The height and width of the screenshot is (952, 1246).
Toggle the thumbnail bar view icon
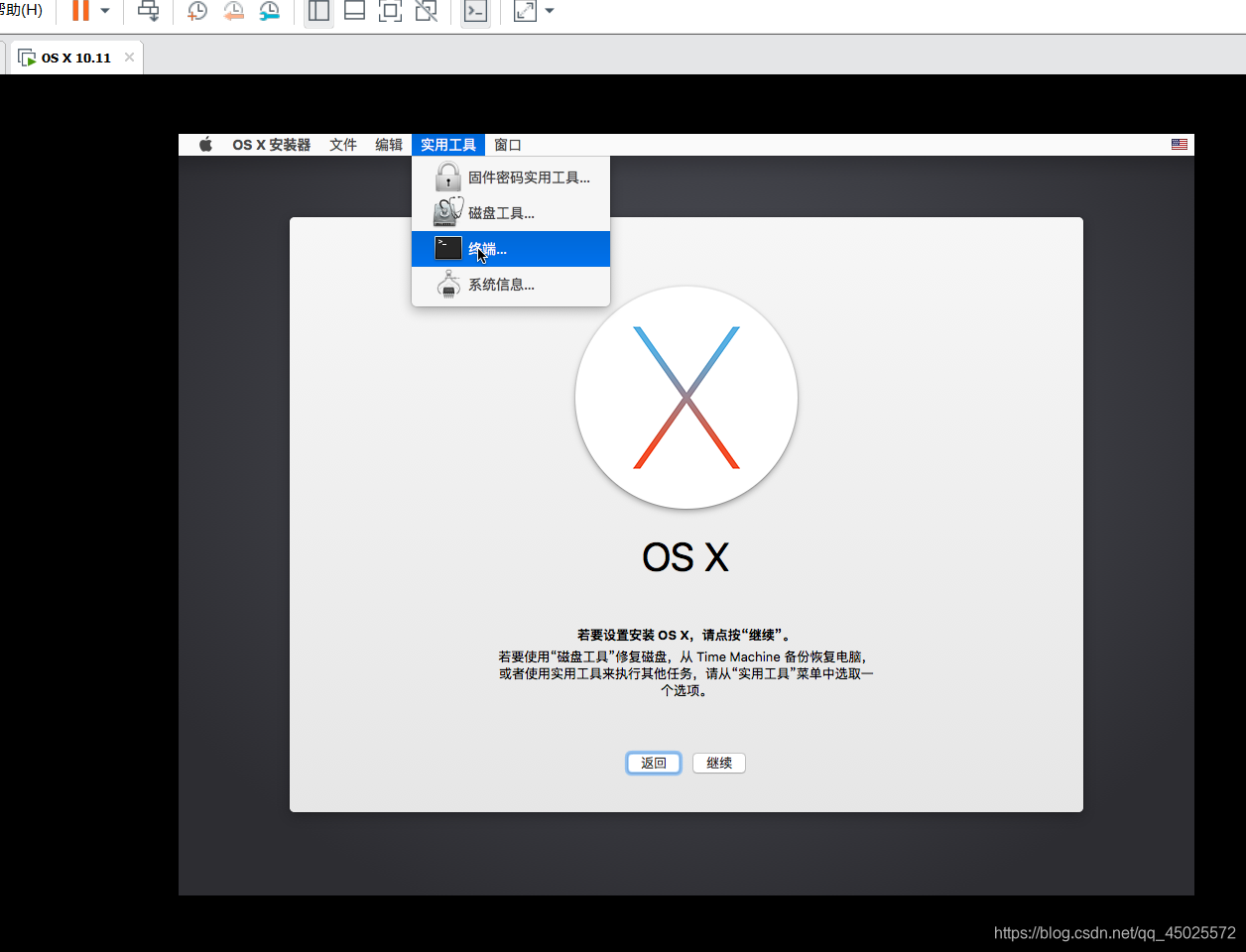pos(354,11)
